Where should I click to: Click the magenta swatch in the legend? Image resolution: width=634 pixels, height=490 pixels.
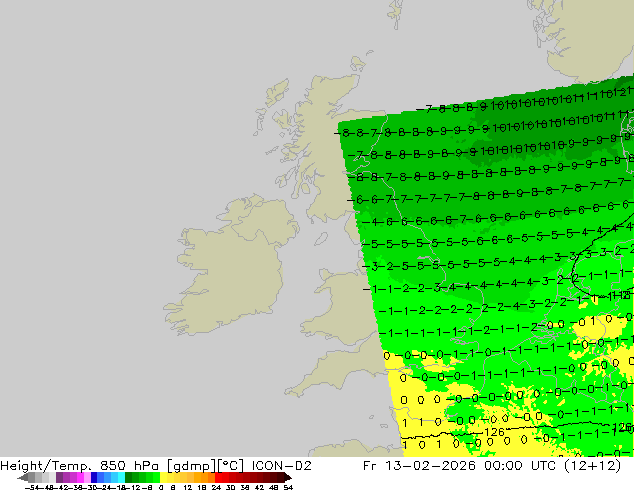80,477
